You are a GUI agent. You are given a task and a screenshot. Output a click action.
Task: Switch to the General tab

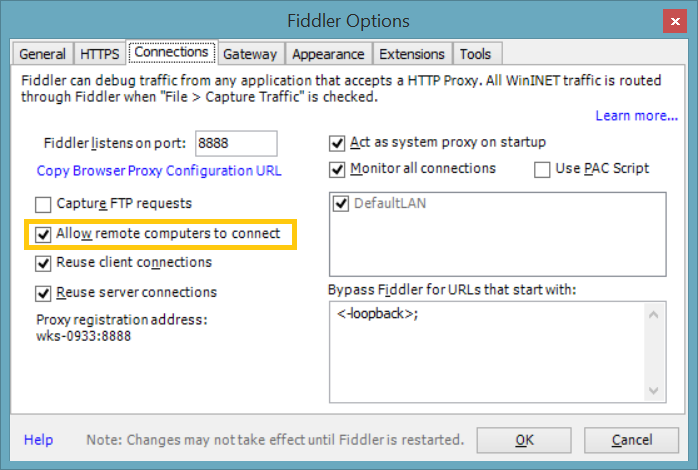click(x=42, y=54)
